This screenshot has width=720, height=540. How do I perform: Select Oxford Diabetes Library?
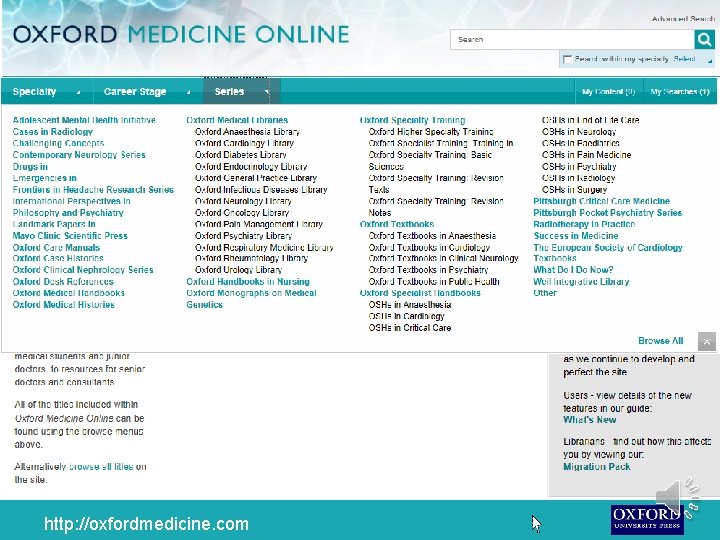[x=241, y=155]
